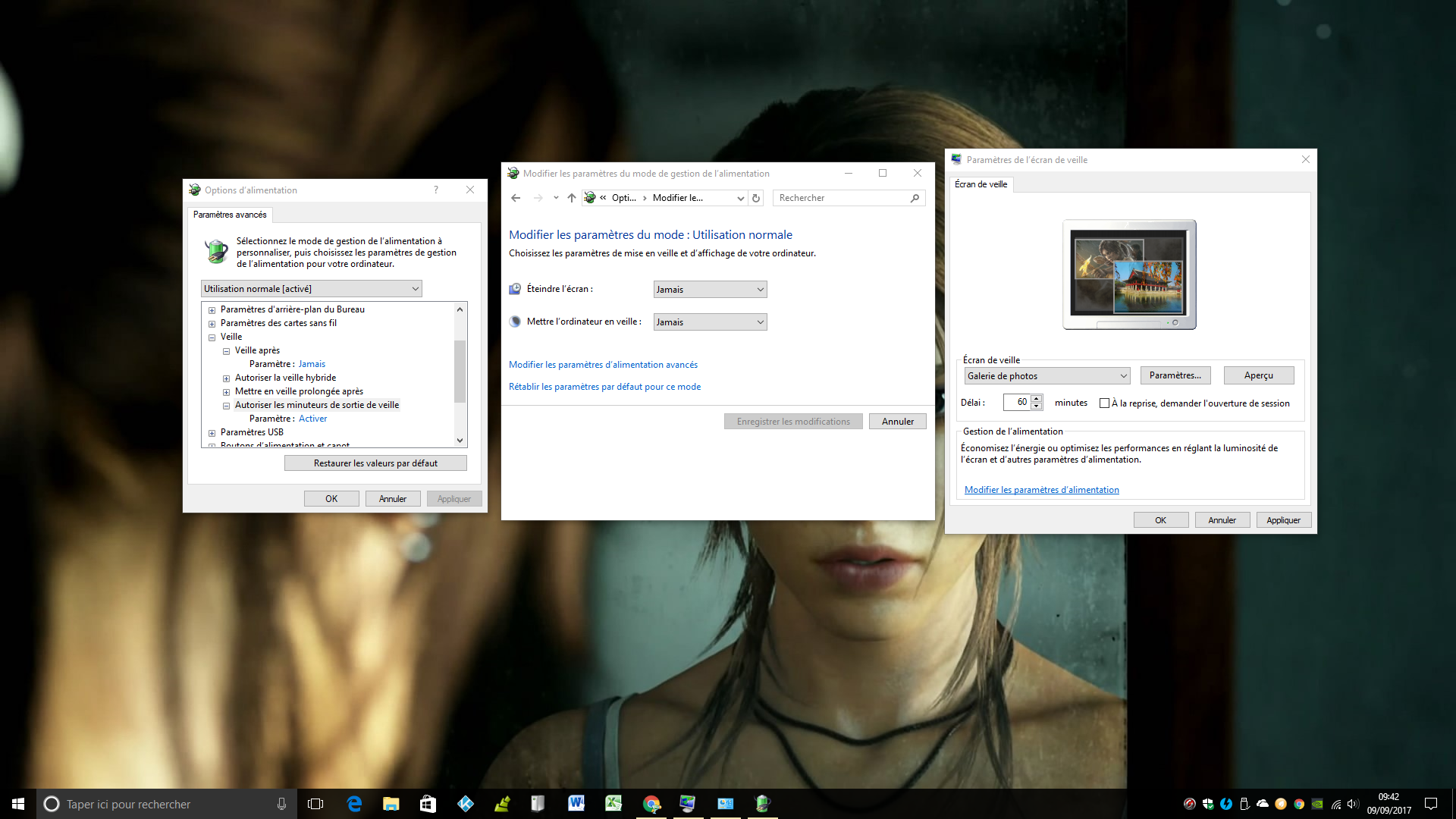Expand Paramètres USB tree item
Viewport: 1456px width, 819px height.
(x=212, y=433)
